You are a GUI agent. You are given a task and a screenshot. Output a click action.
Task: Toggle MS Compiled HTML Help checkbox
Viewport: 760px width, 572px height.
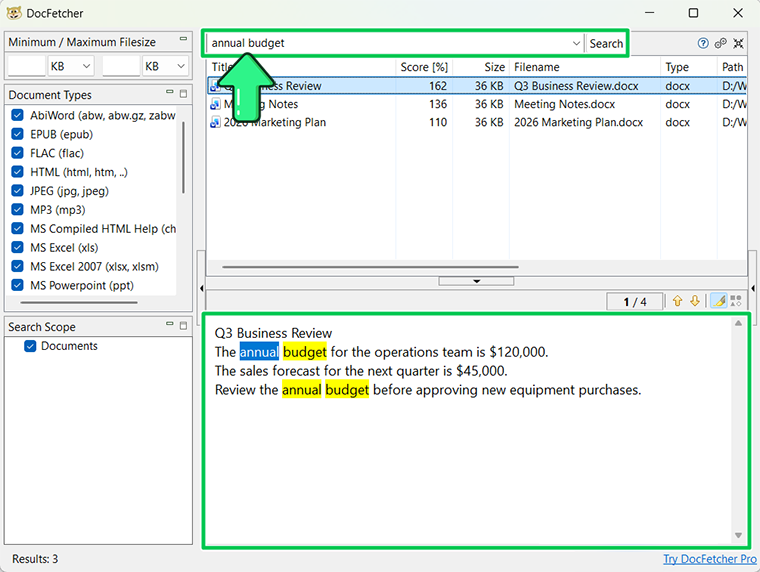point(17,229)
